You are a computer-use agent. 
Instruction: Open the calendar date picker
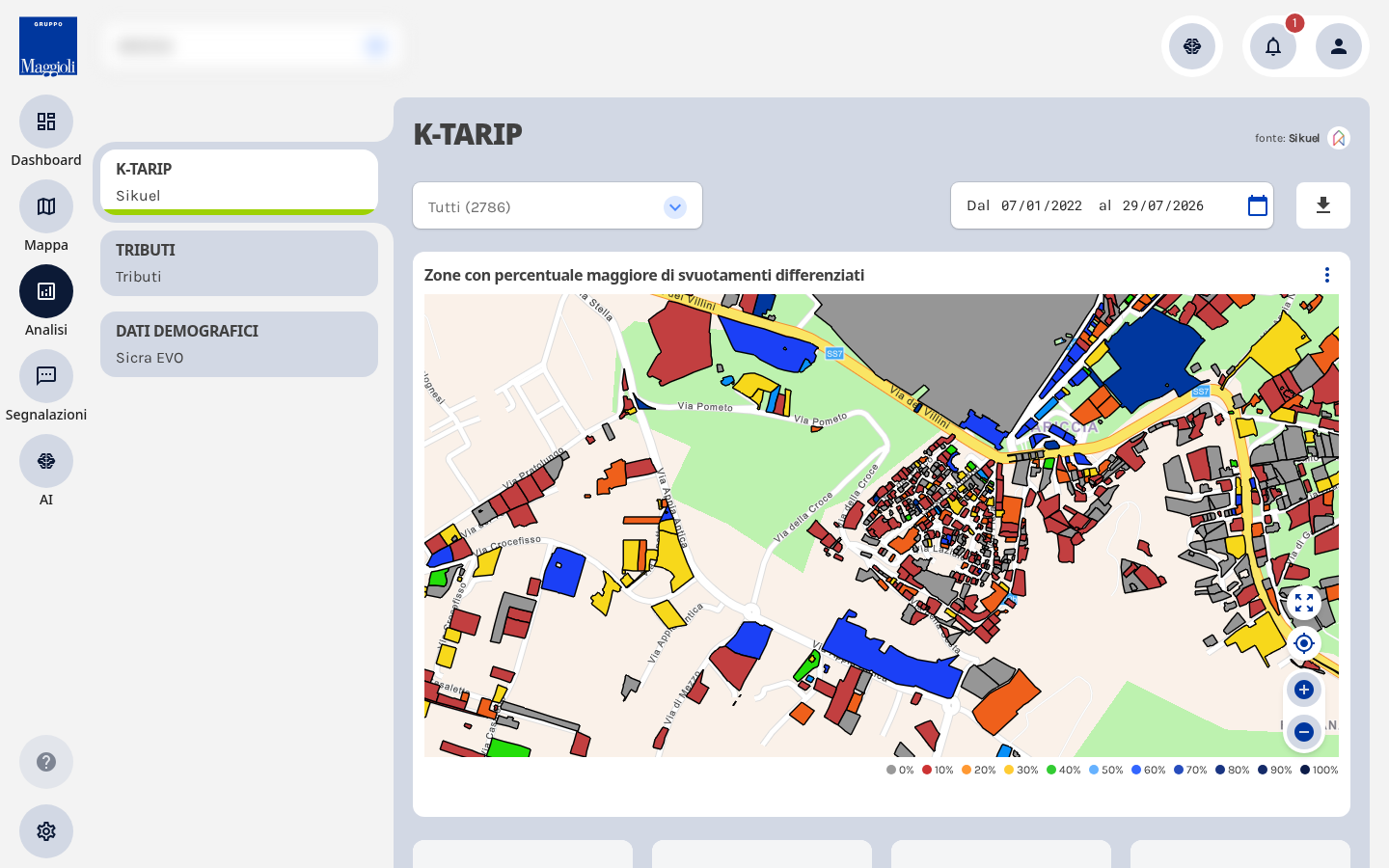coord(1258,205)
